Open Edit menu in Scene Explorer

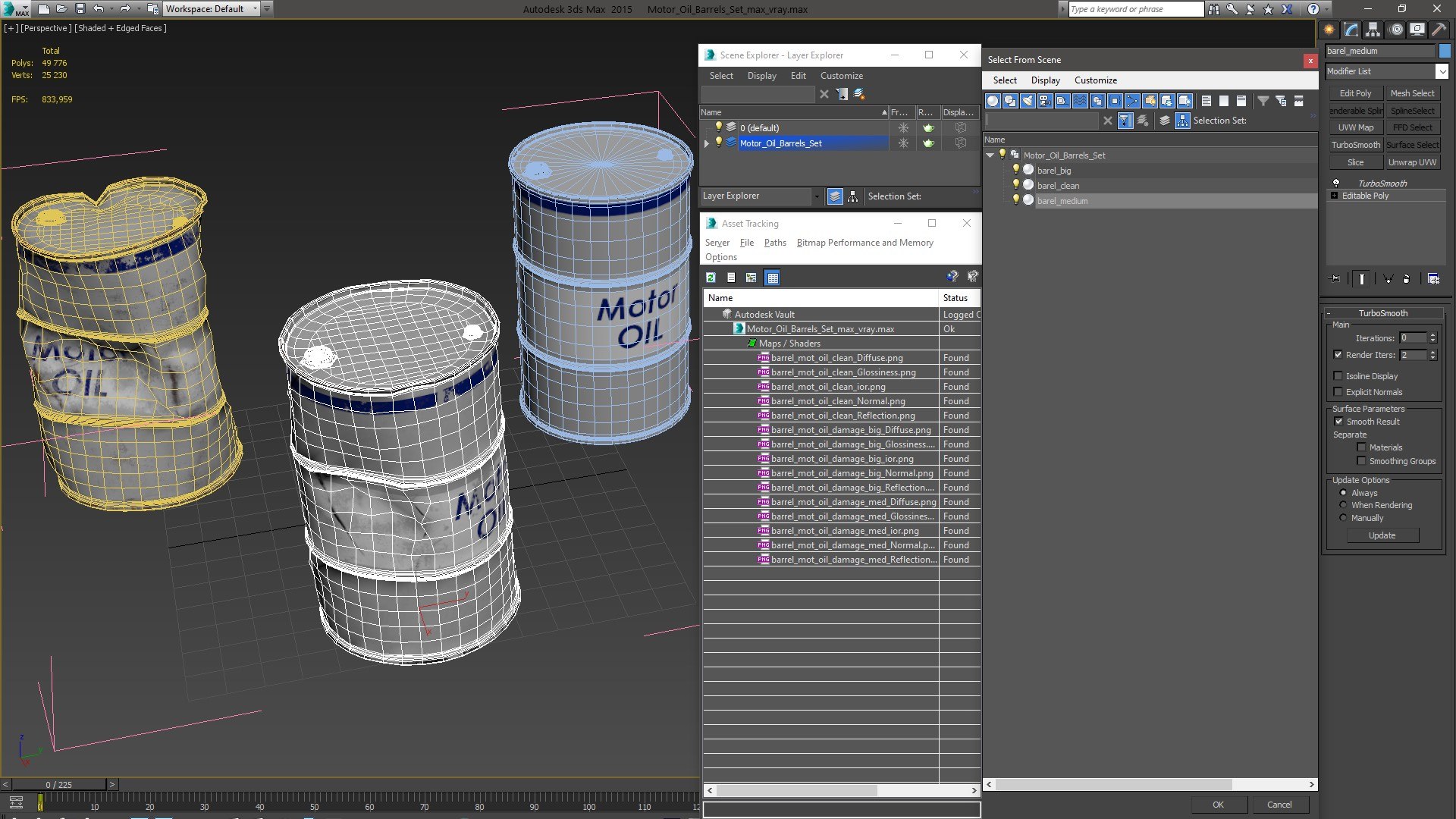[x=799, y=76]
